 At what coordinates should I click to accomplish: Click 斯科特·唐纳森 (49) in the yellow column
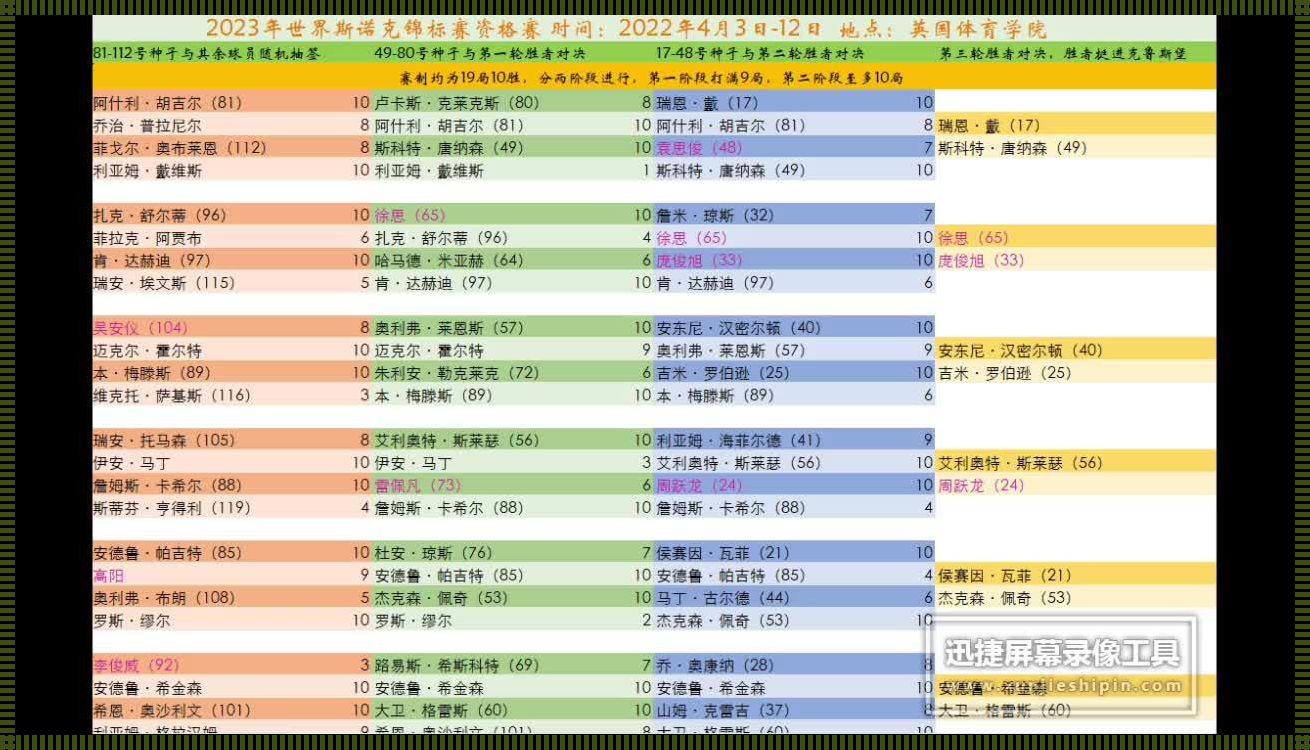click(1013, 148)
